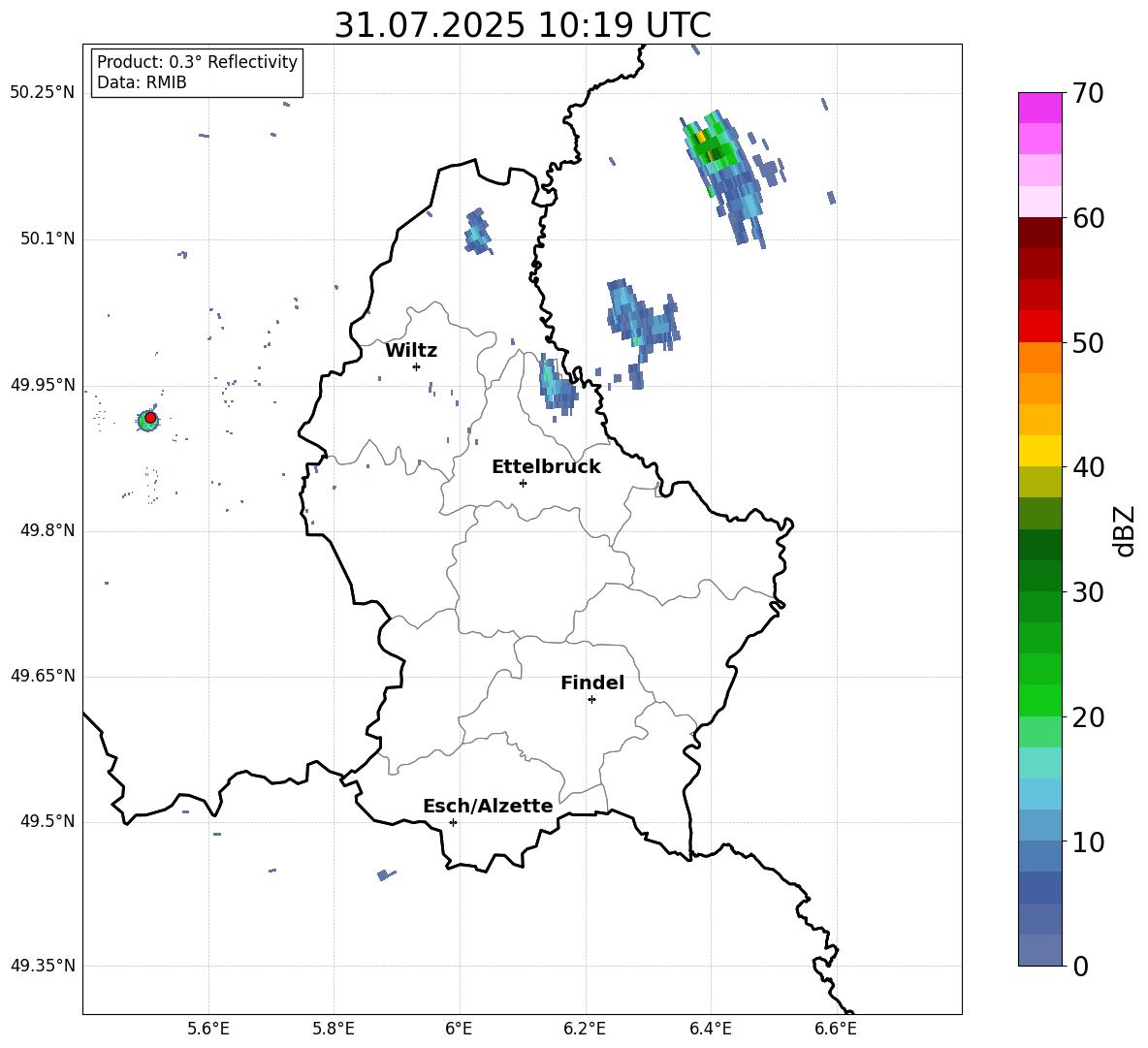1148x1048 pixels.
Task: Click the colorbar tick label 70
Action: coord(1088,93)
